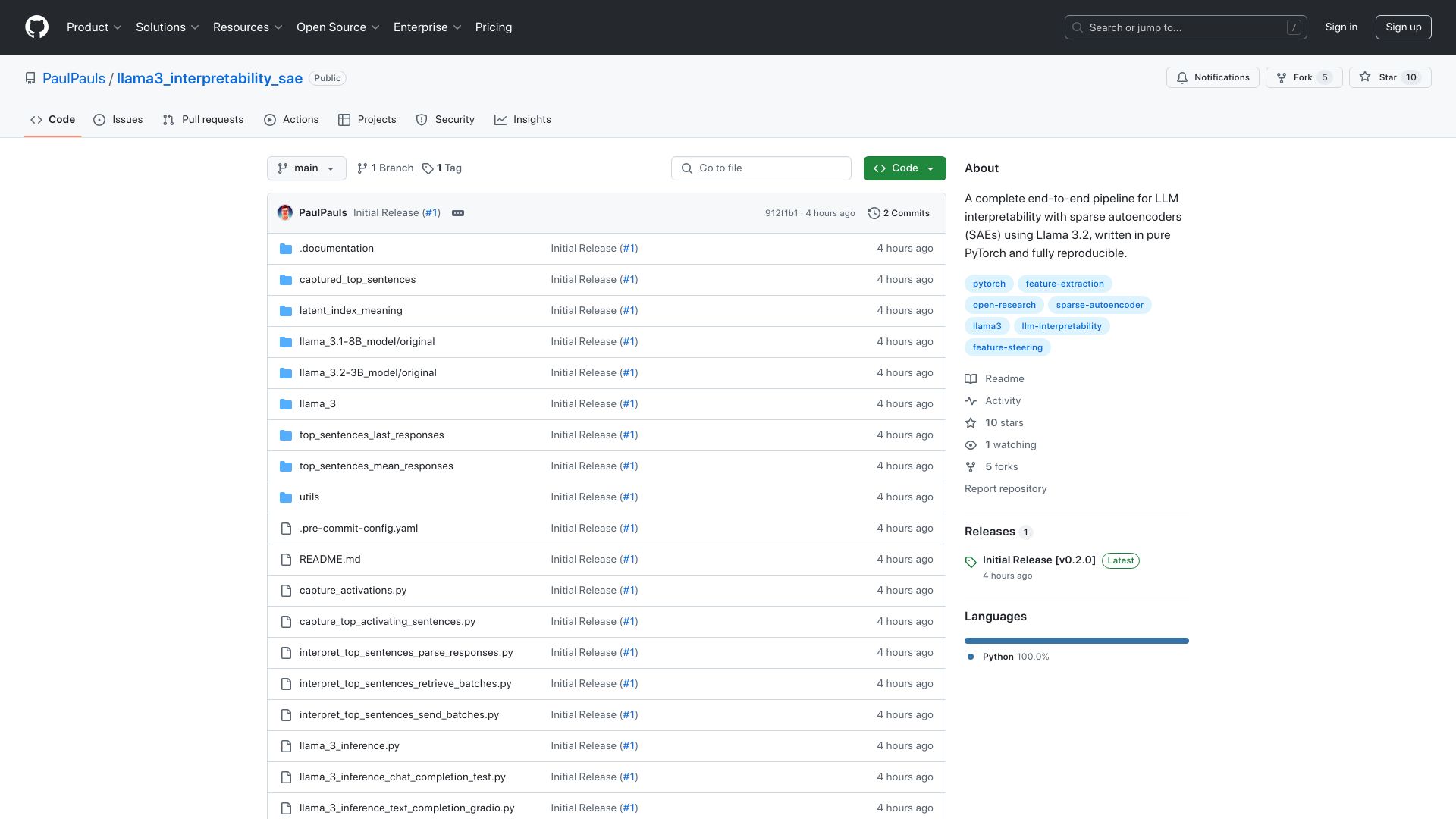Switch to the Insights tab
Screen dimensions: 1456x819
click(523, 120)
